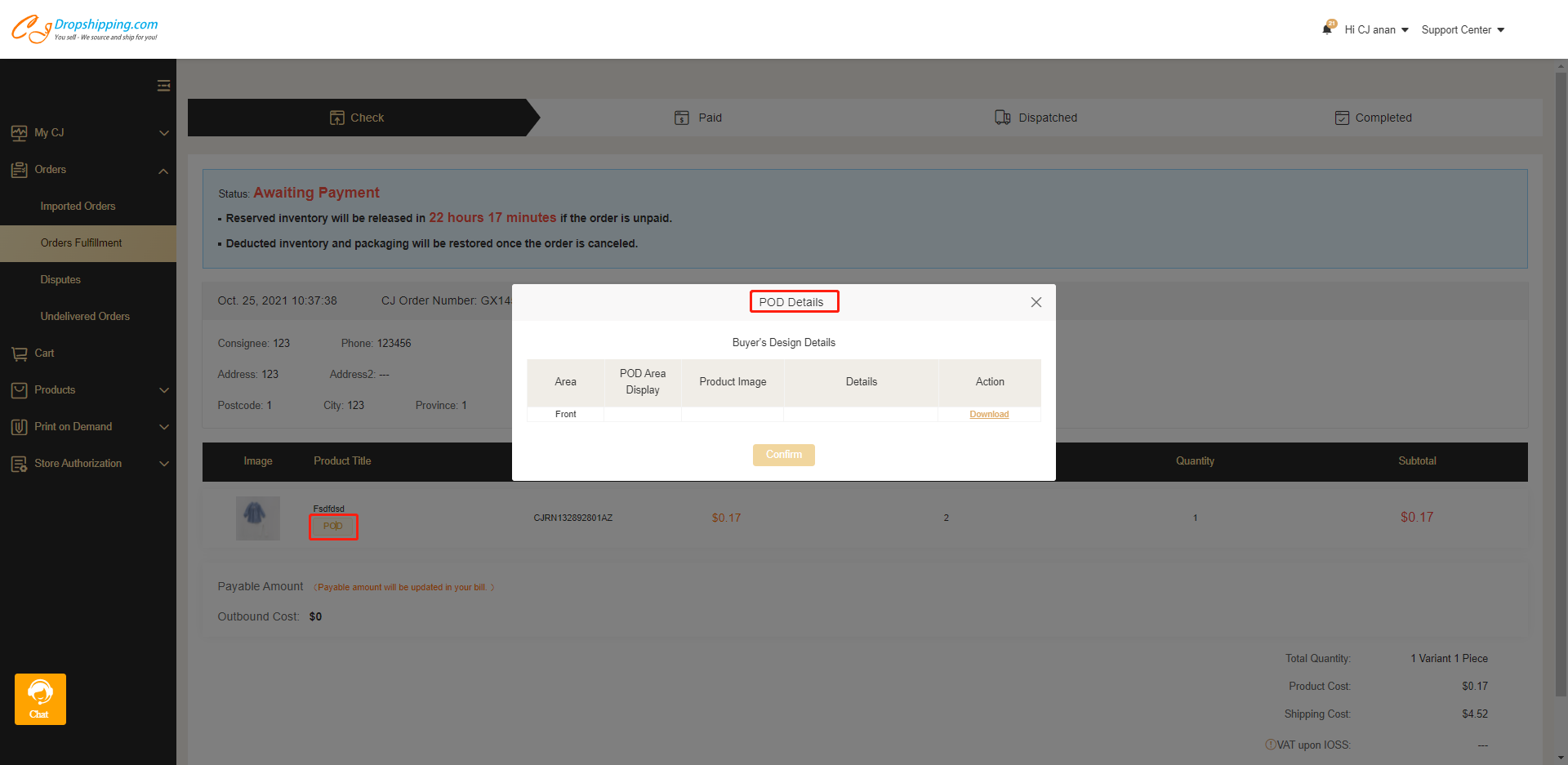Click the My CJ dashboard icon
Screen dimensions: 1568x765
point(20,133)
